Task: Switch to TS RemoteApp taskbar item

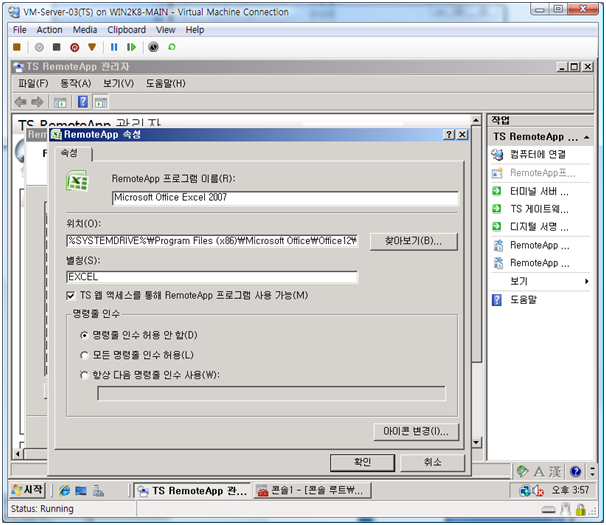Action: click(192, 491)
